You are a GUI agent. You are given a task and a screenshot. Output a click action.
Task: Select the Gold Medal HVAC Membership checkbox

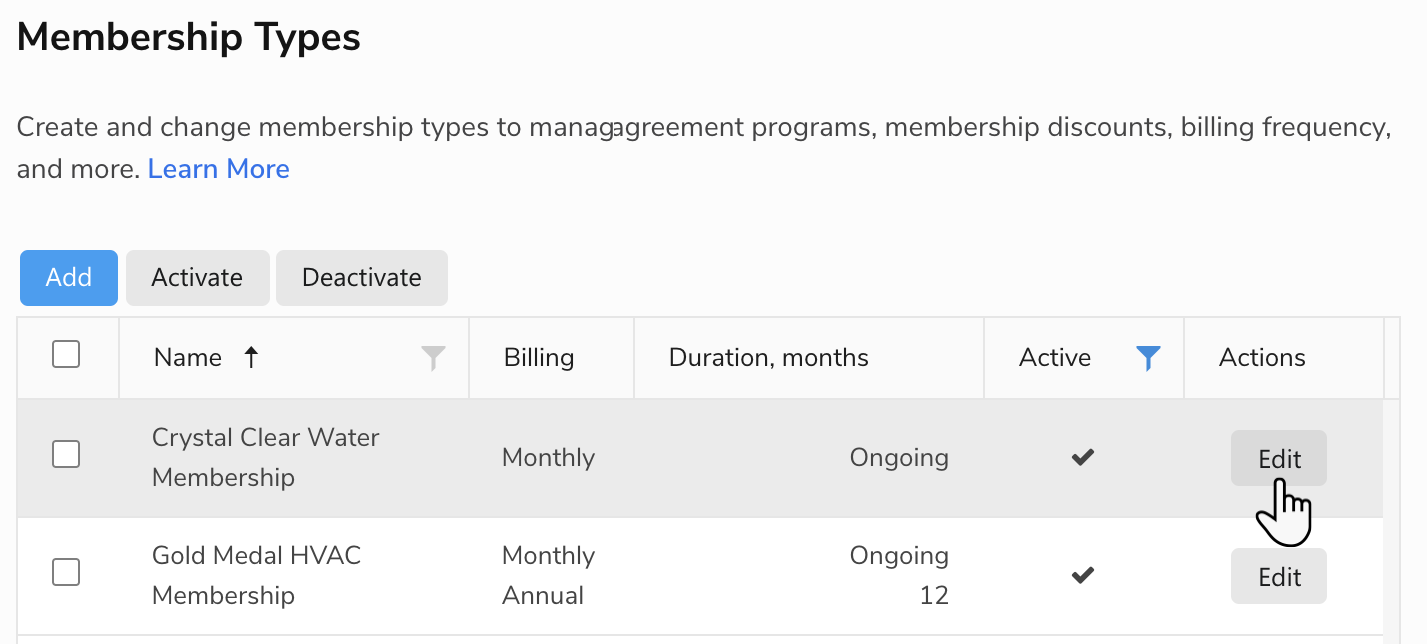pyautogui.click(x=66, y=572)
